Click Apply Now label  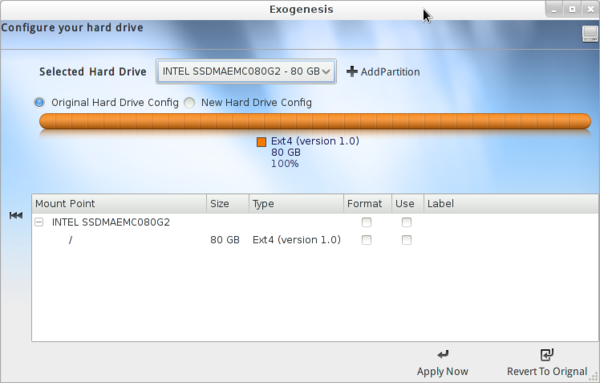point(443,372)
